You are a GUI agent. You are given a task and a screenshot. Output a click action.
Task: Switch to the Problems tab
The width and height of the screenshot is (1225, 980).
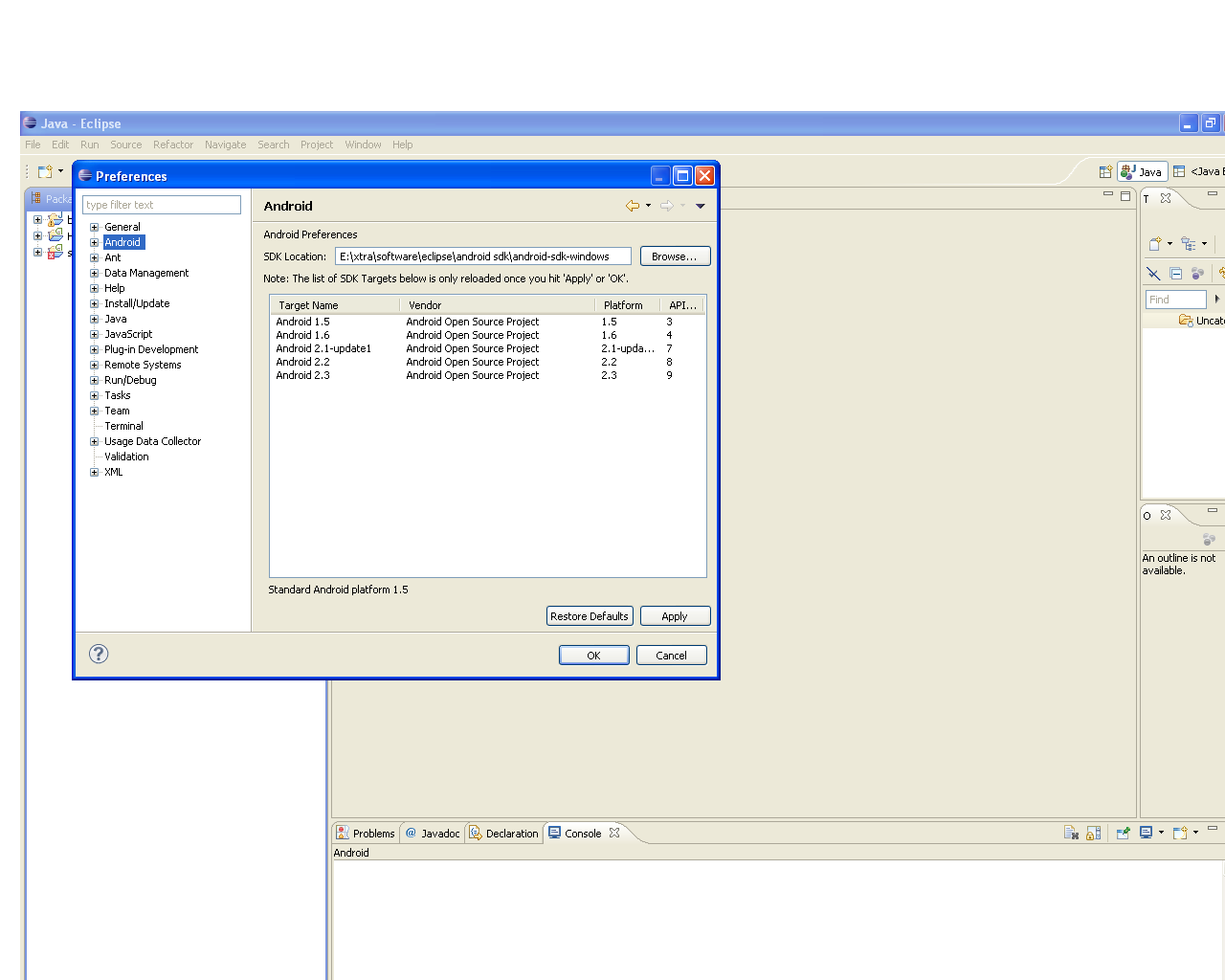click(x=366, y=834)
